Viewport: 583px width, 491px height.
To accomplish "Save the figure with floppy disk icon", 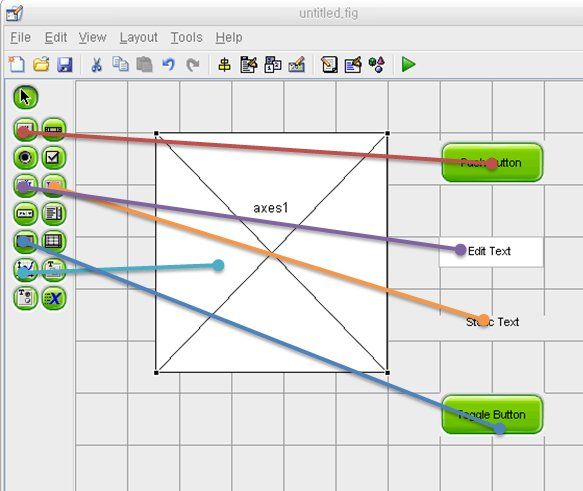I will [x=65, y=65].
